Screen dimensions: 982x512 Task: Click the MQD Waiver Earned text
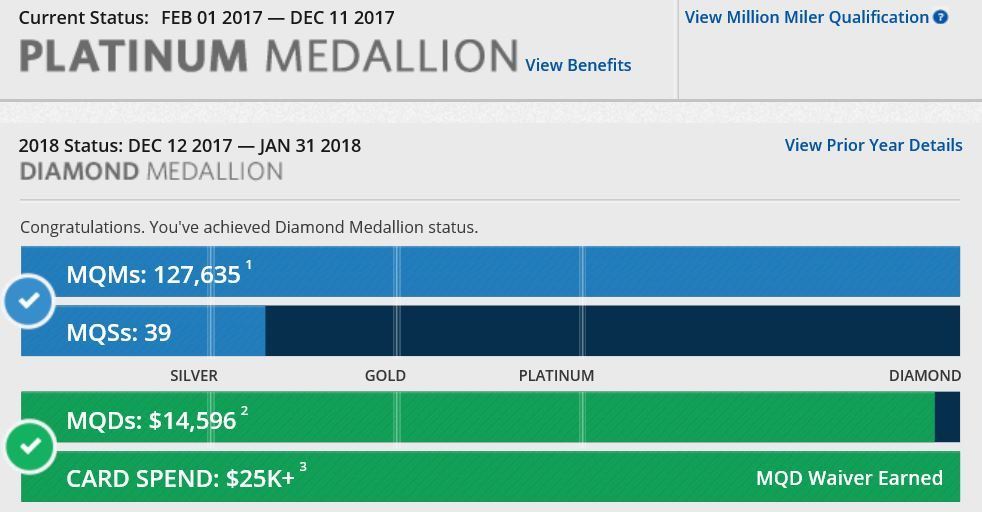pos(849,478)
